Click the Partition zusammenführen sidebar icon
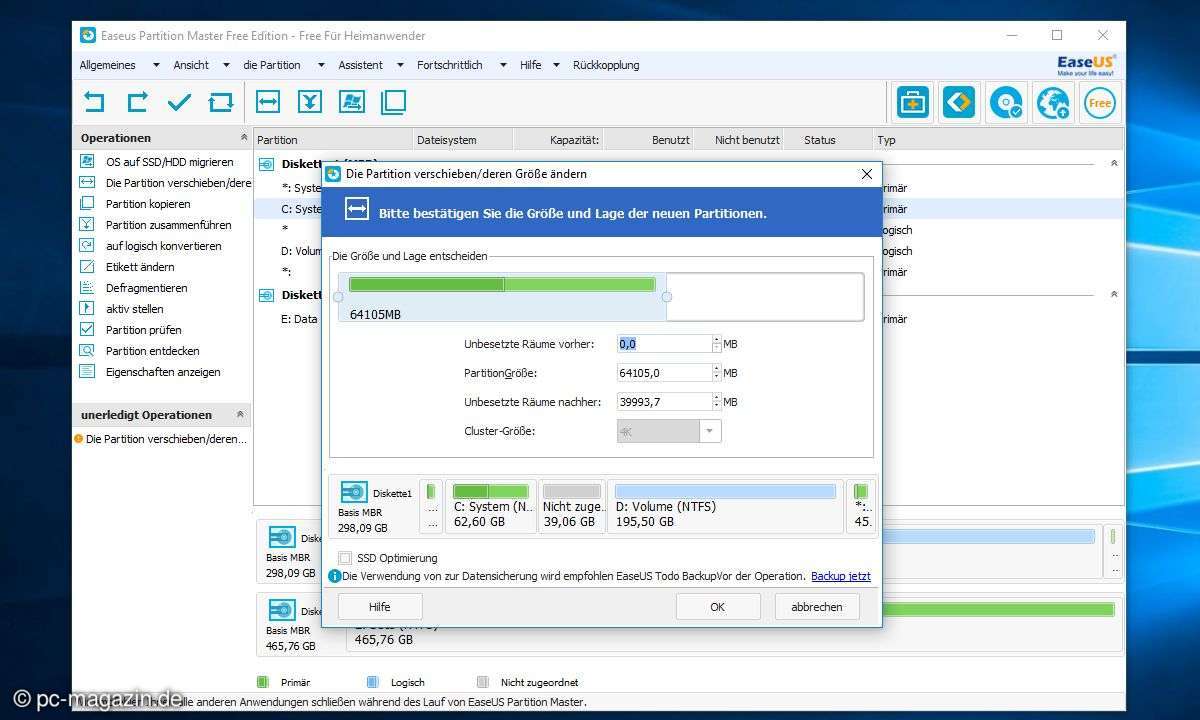This screenshot has width=1200, height=720. coord(87,225)
